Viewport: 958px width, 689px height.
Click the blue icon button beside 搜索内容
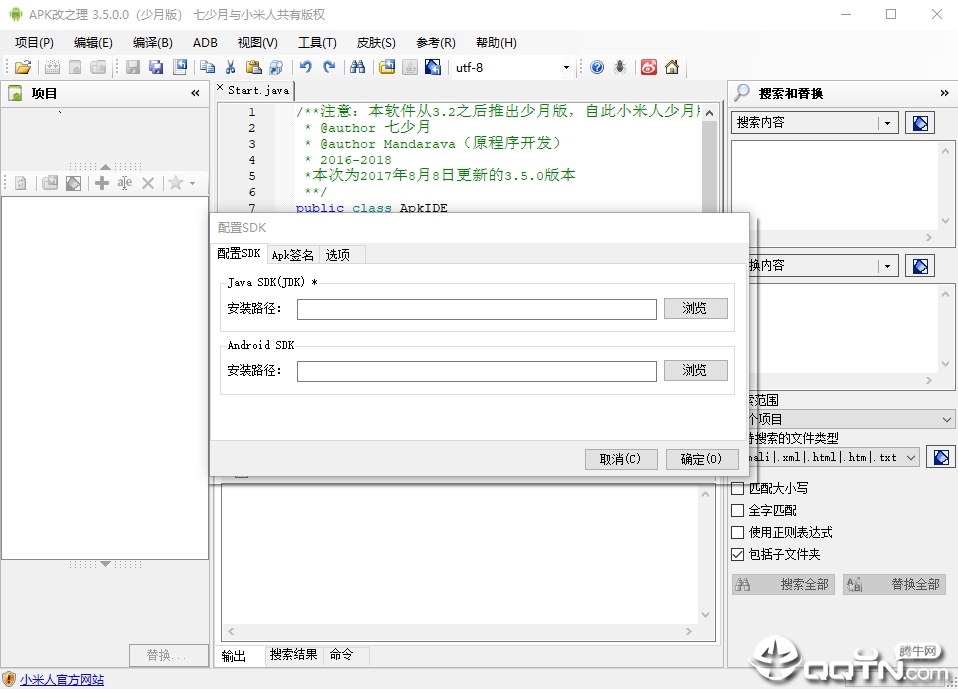coord(920,123)
